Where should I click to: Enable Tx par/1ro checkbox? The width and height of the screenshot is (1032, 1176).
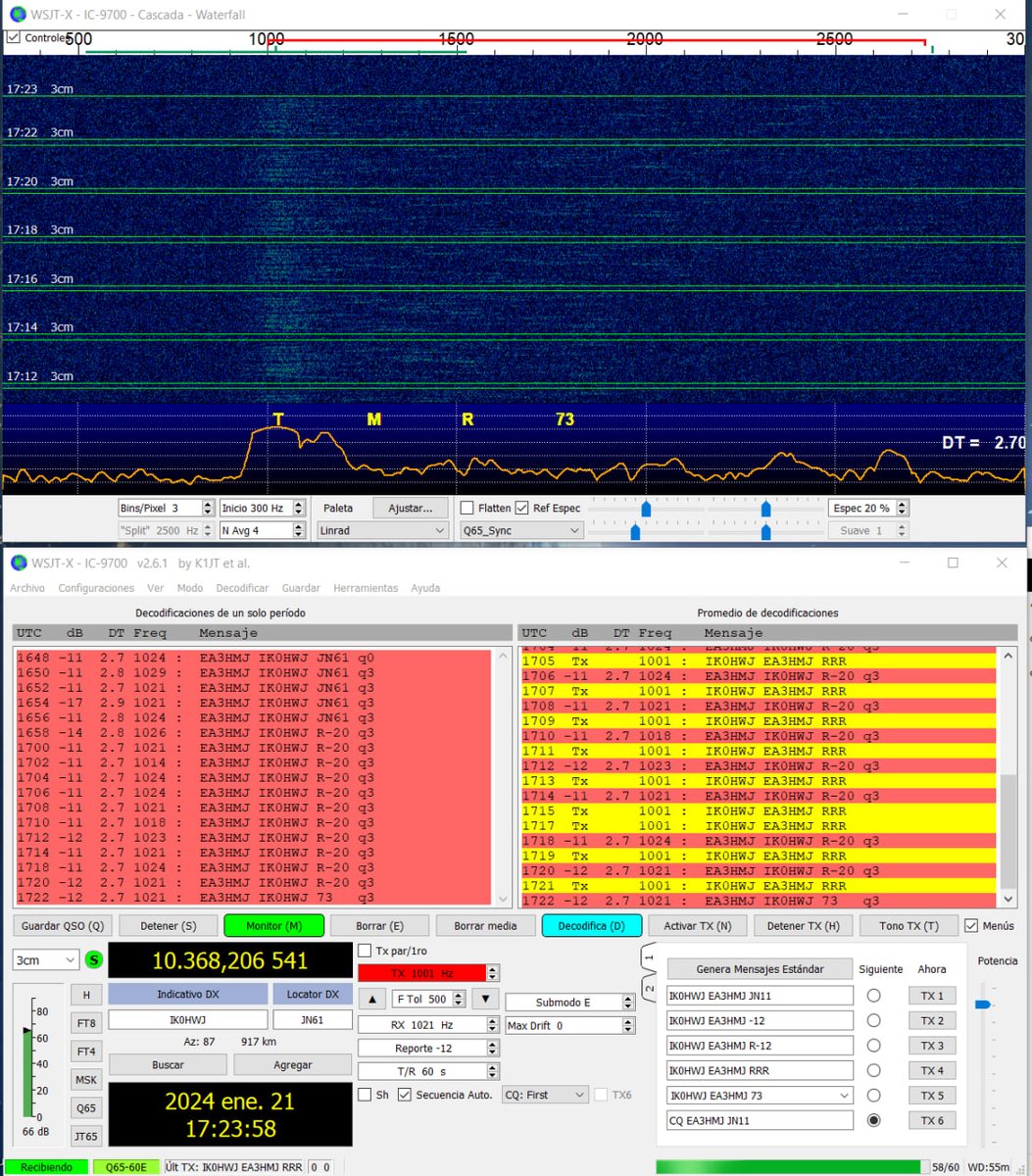pos(365,951)
